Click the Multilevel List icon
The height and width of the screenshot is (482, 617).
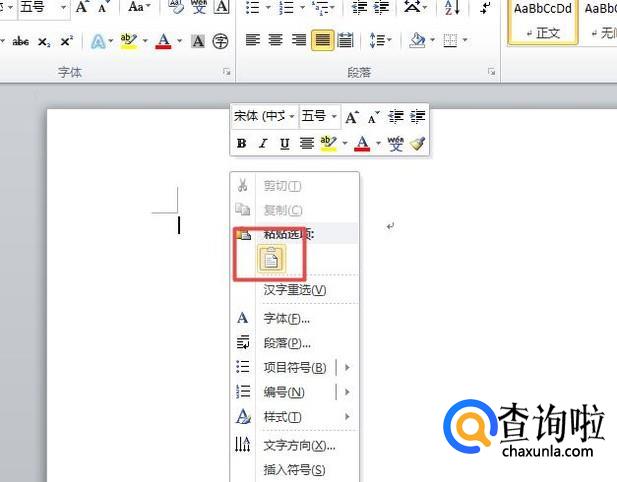pyautogui.click(x=319, y=7)
